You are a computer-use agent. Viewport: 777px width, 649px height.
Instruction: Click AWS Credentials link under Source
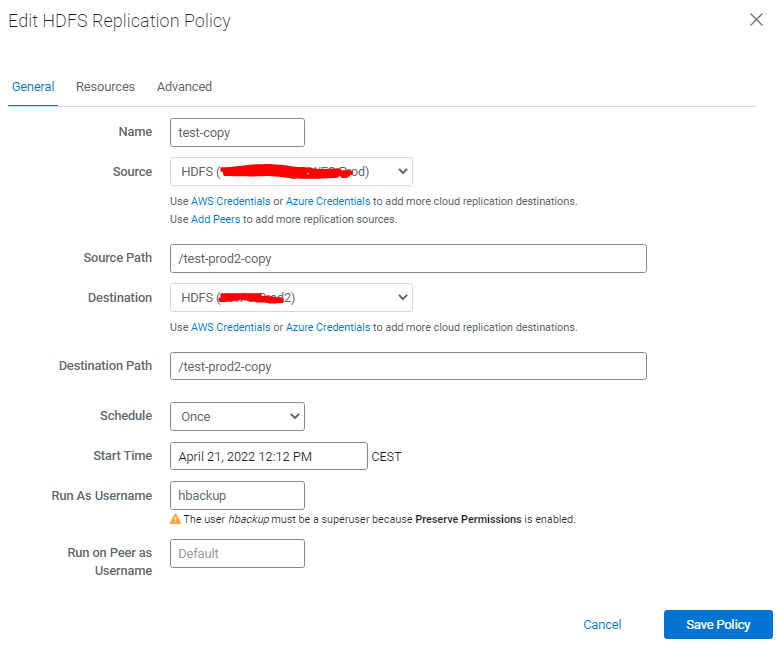pyautogui.click(x=230, y=201)
